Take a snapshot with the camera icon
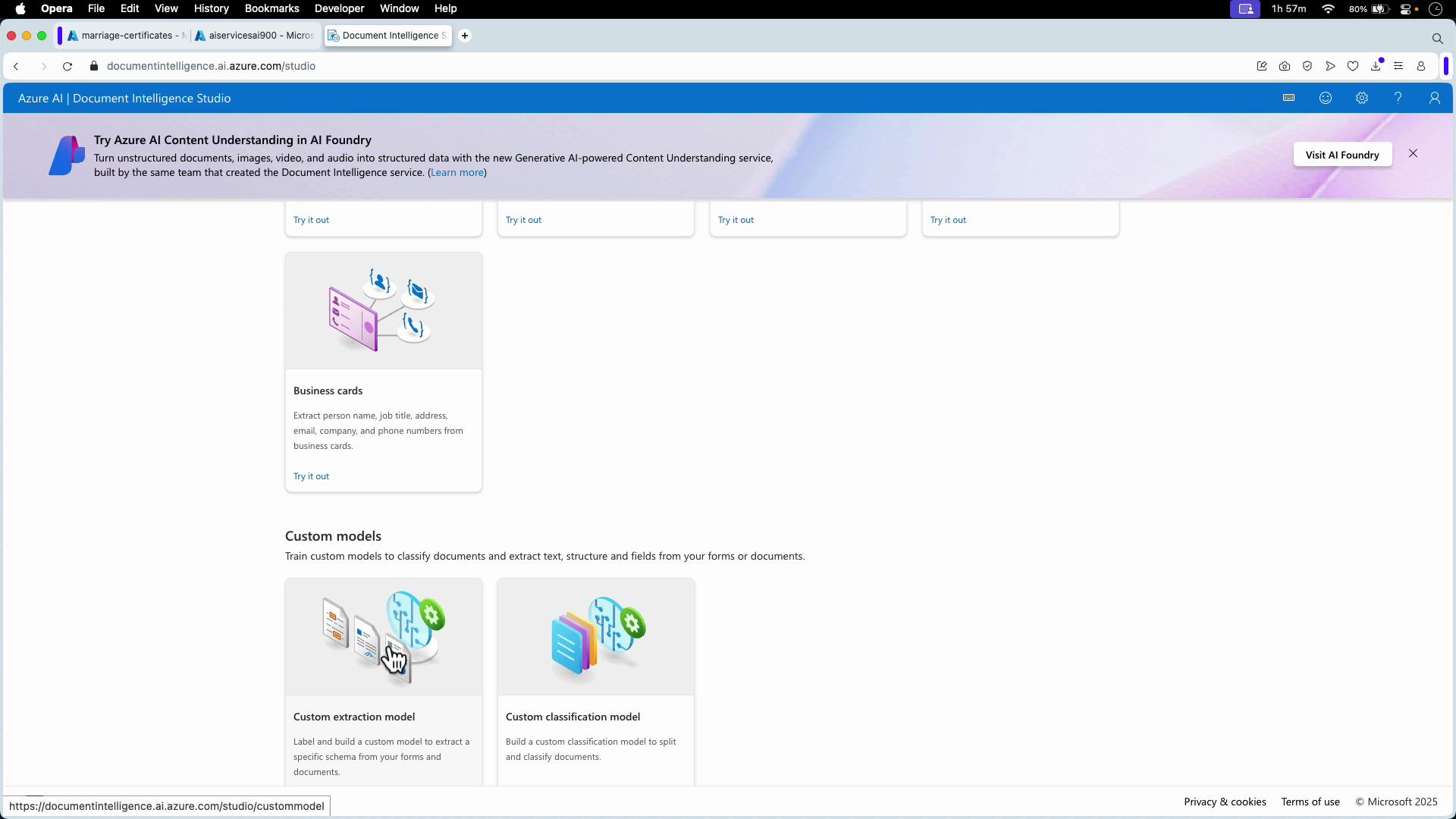This screenshot has width=1456, height=819. tap(1285, 67)
